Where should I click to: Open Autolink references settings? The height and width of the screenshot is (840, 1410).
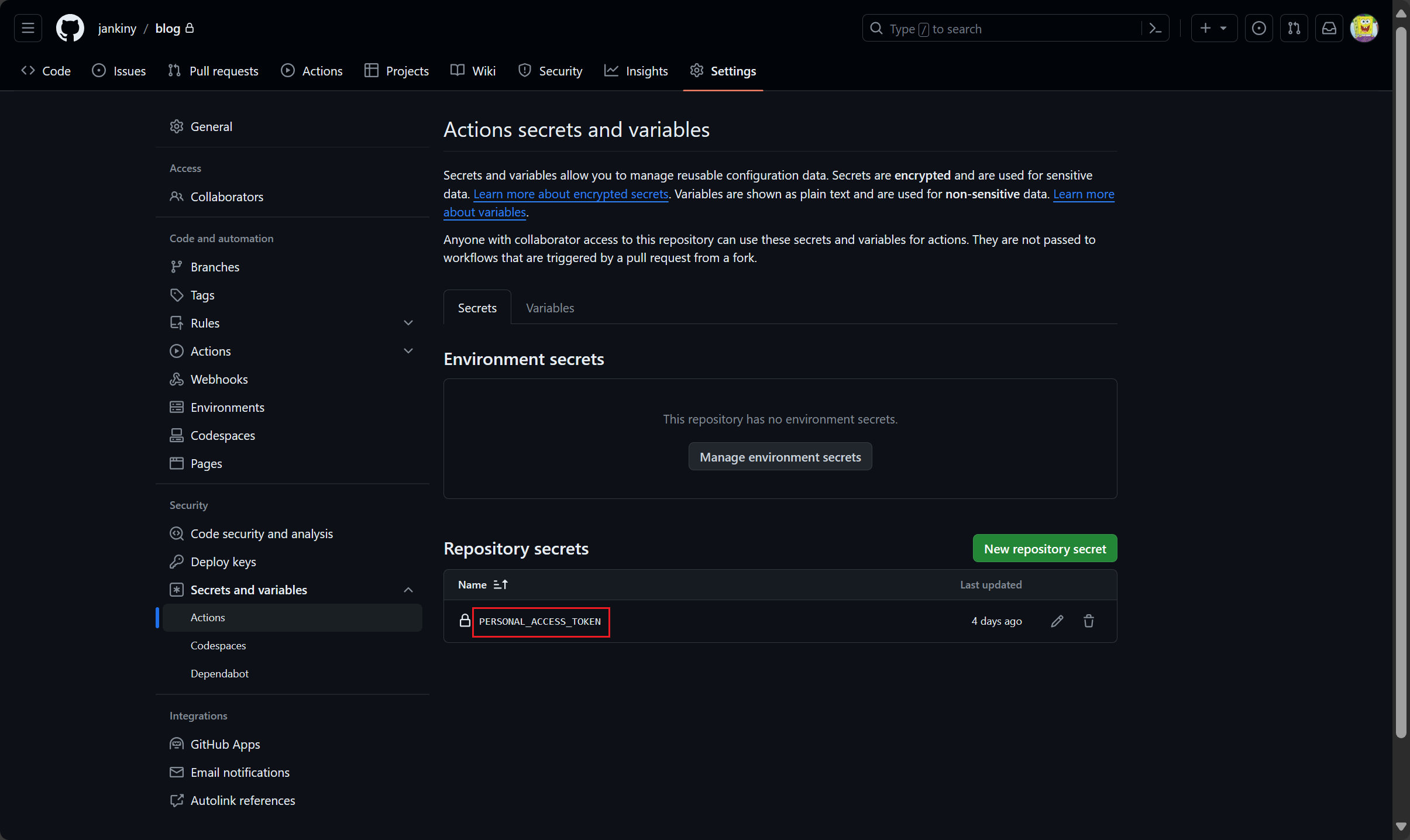(x=293, y=800)
